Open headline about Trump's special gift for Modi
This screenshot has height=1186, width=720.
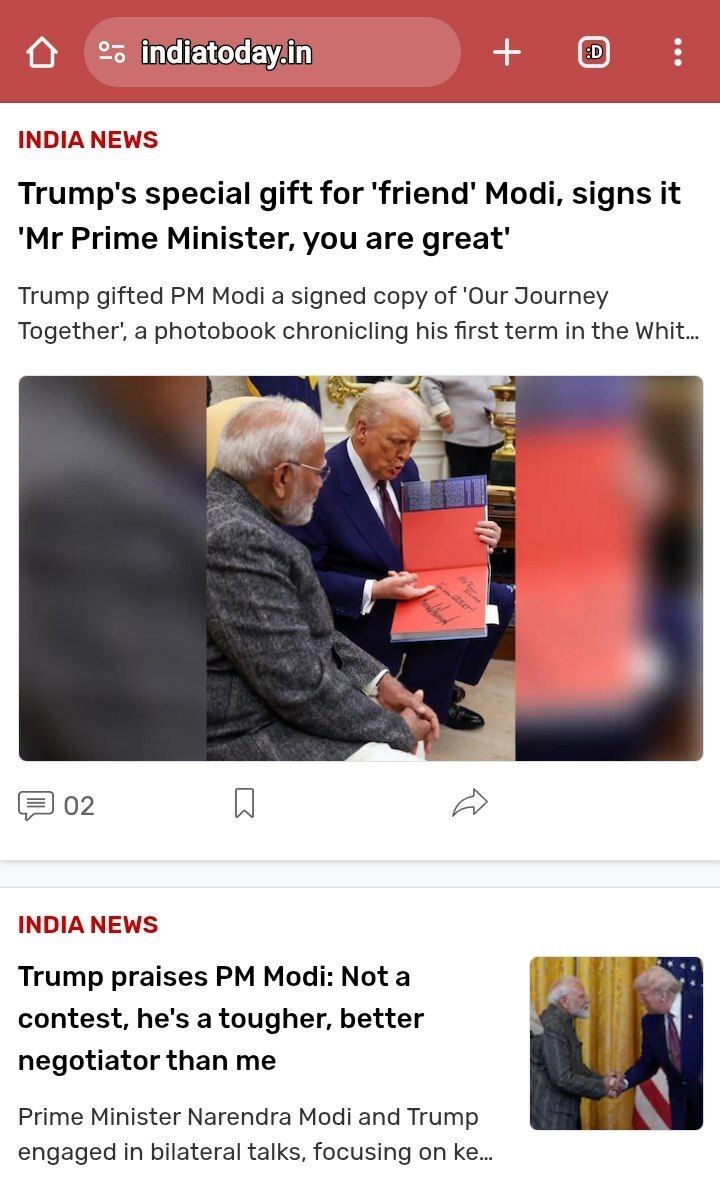349,216
